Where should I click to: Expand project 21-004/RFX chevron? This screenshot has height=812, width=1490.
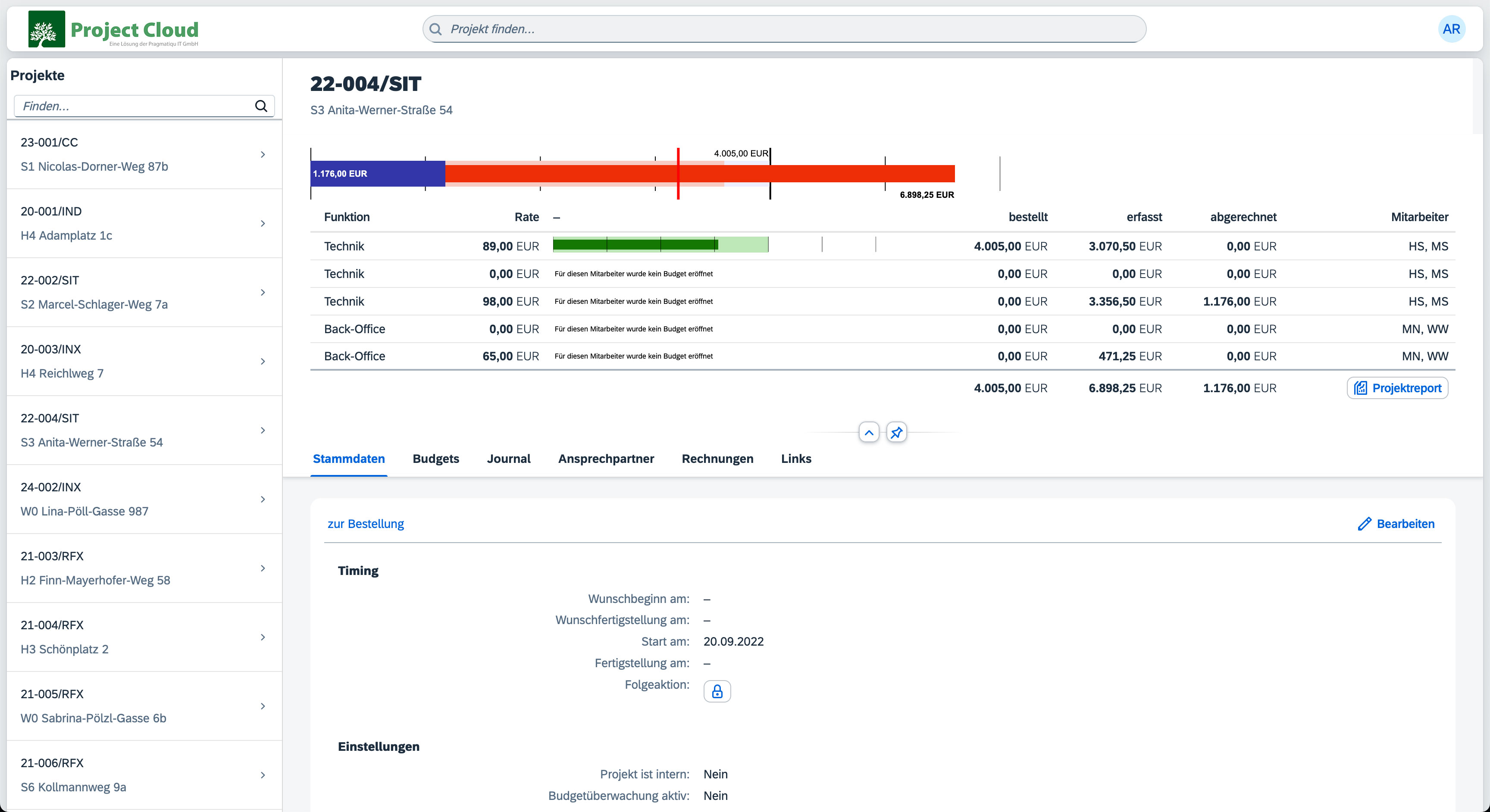pos(263,637)
